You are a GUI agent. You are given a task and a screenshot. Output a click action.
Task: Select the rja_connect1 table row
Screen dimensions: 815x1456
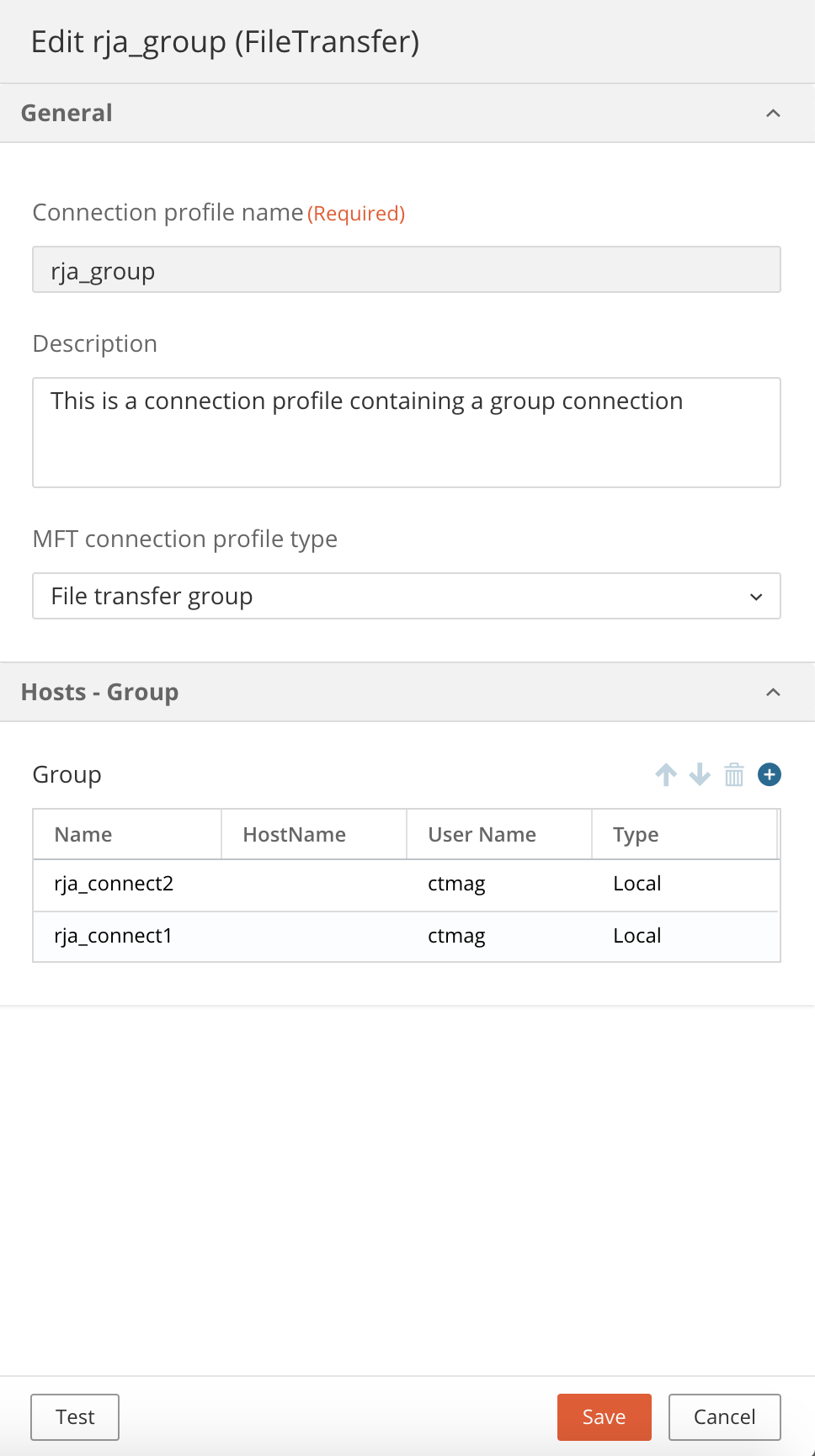tap(407, 936)
